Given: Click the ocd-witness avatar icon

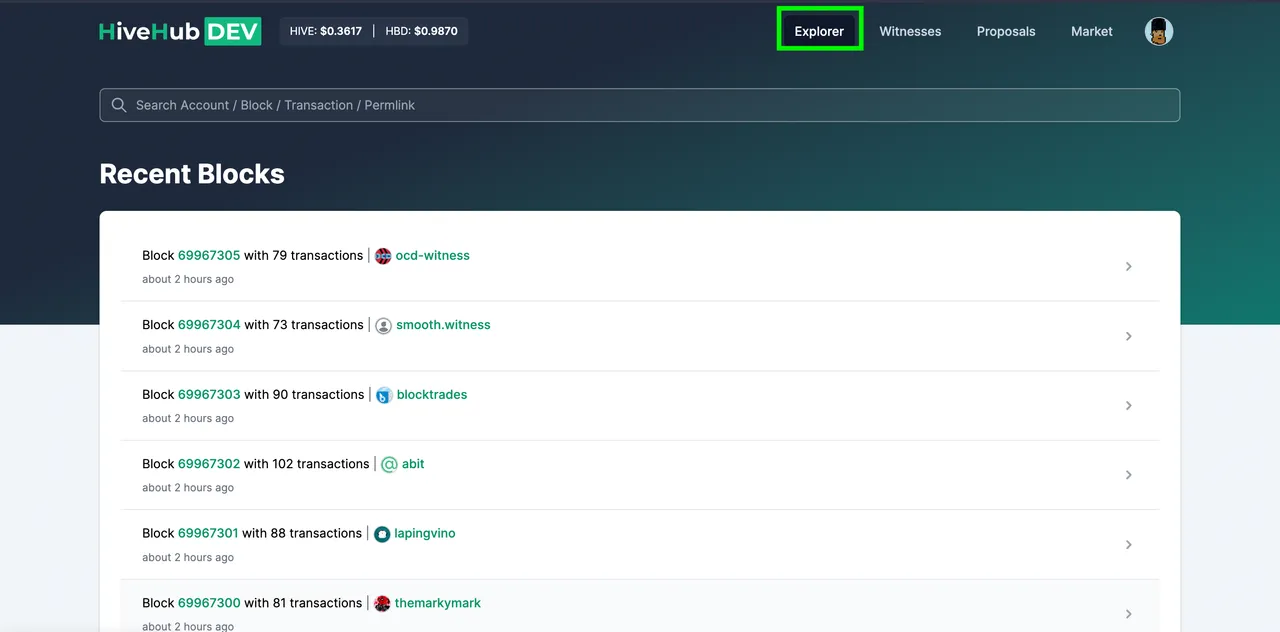Looking at the screenshot, I should click(x=383, y=256).
